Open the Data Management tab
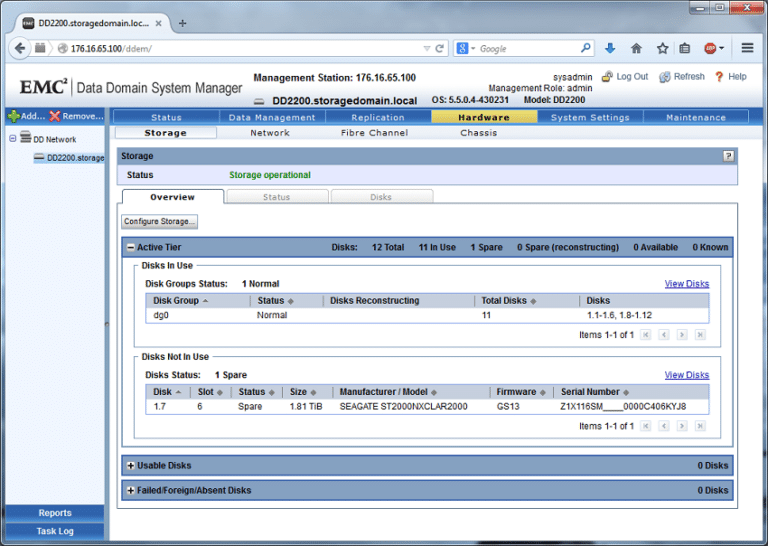Screen dimensions: 768x546 pyautogui.click(x=272, y=117)
